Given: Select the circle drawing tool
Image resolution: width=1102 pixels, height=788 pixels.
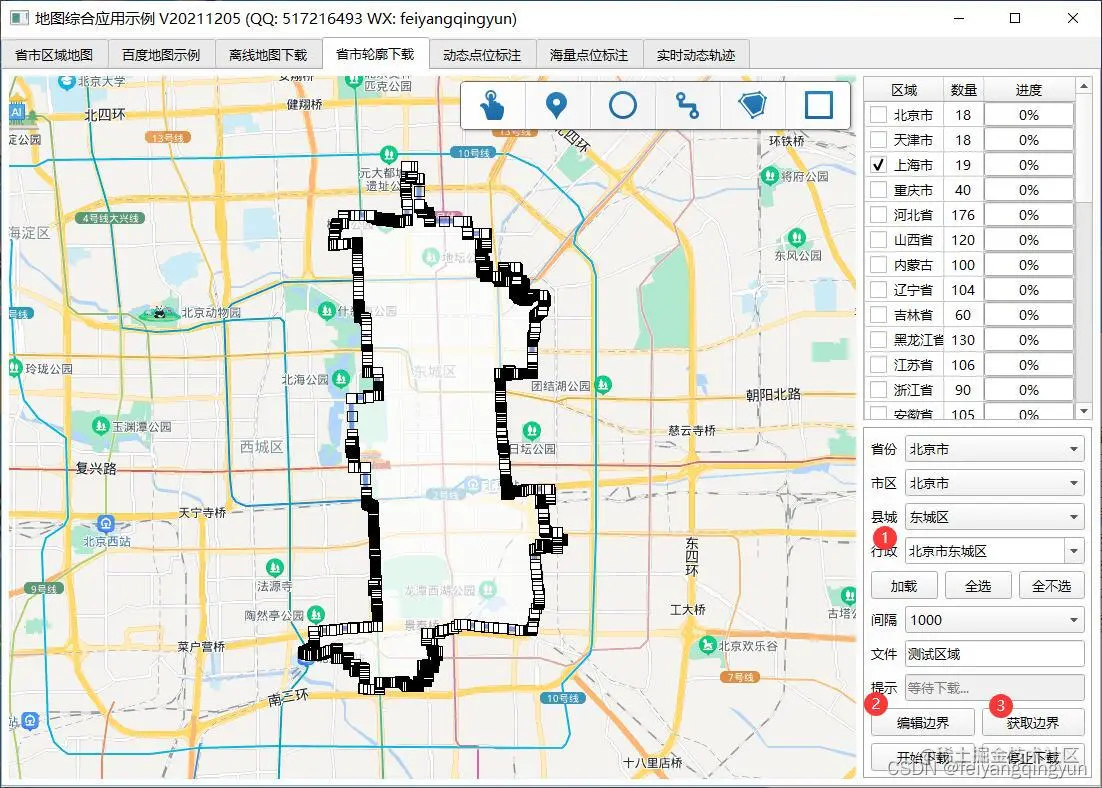Looking at the screenshot, I should pos(623,105).
